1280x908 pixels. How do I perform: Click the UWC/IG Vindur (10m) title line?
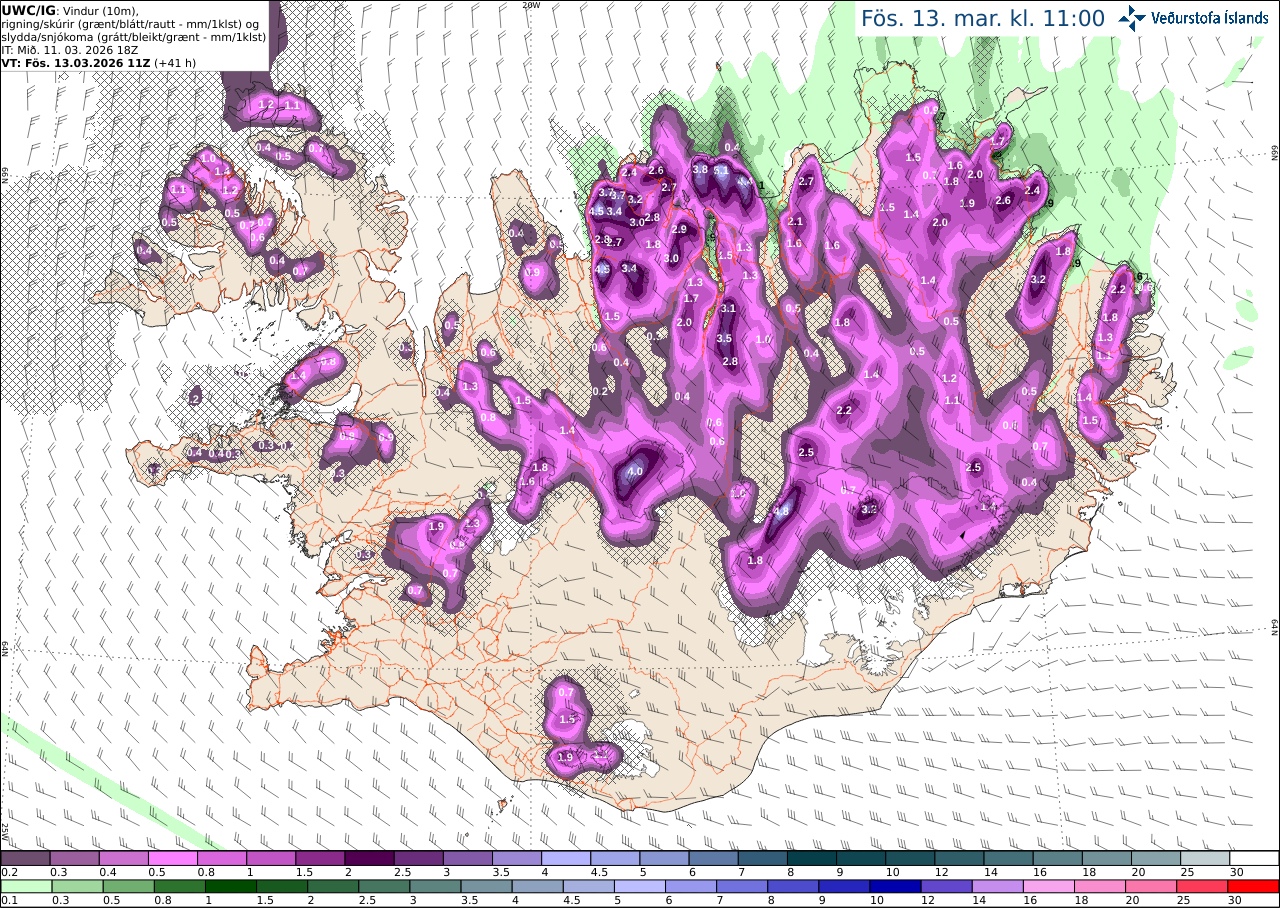point(70,10)
